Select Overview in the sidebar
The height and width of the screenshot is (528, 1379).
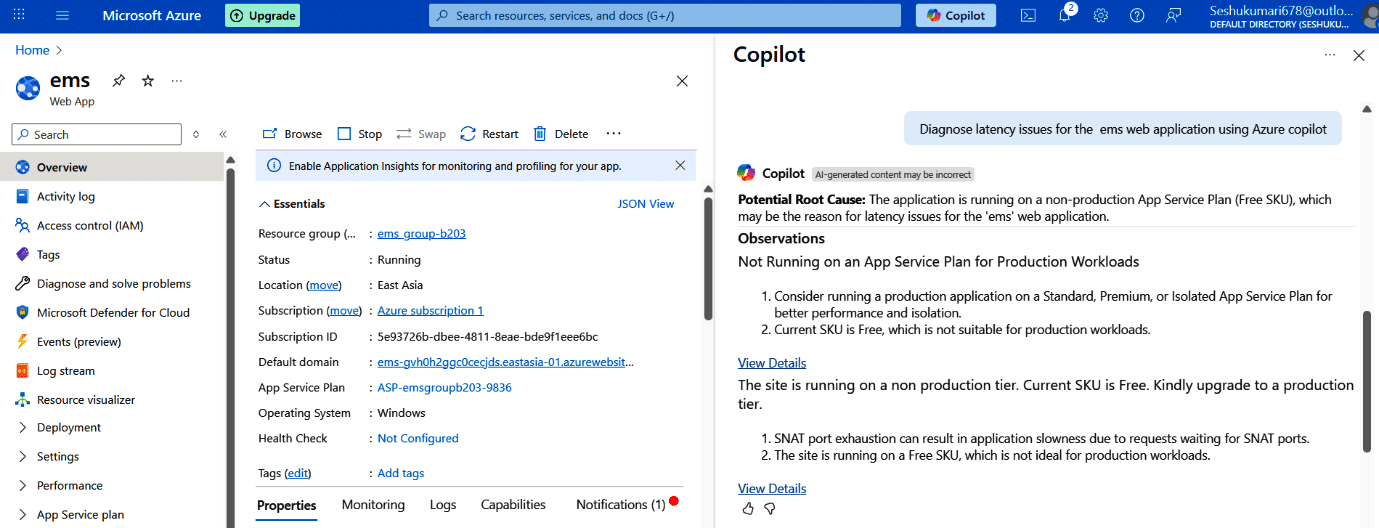pos(112,167)
